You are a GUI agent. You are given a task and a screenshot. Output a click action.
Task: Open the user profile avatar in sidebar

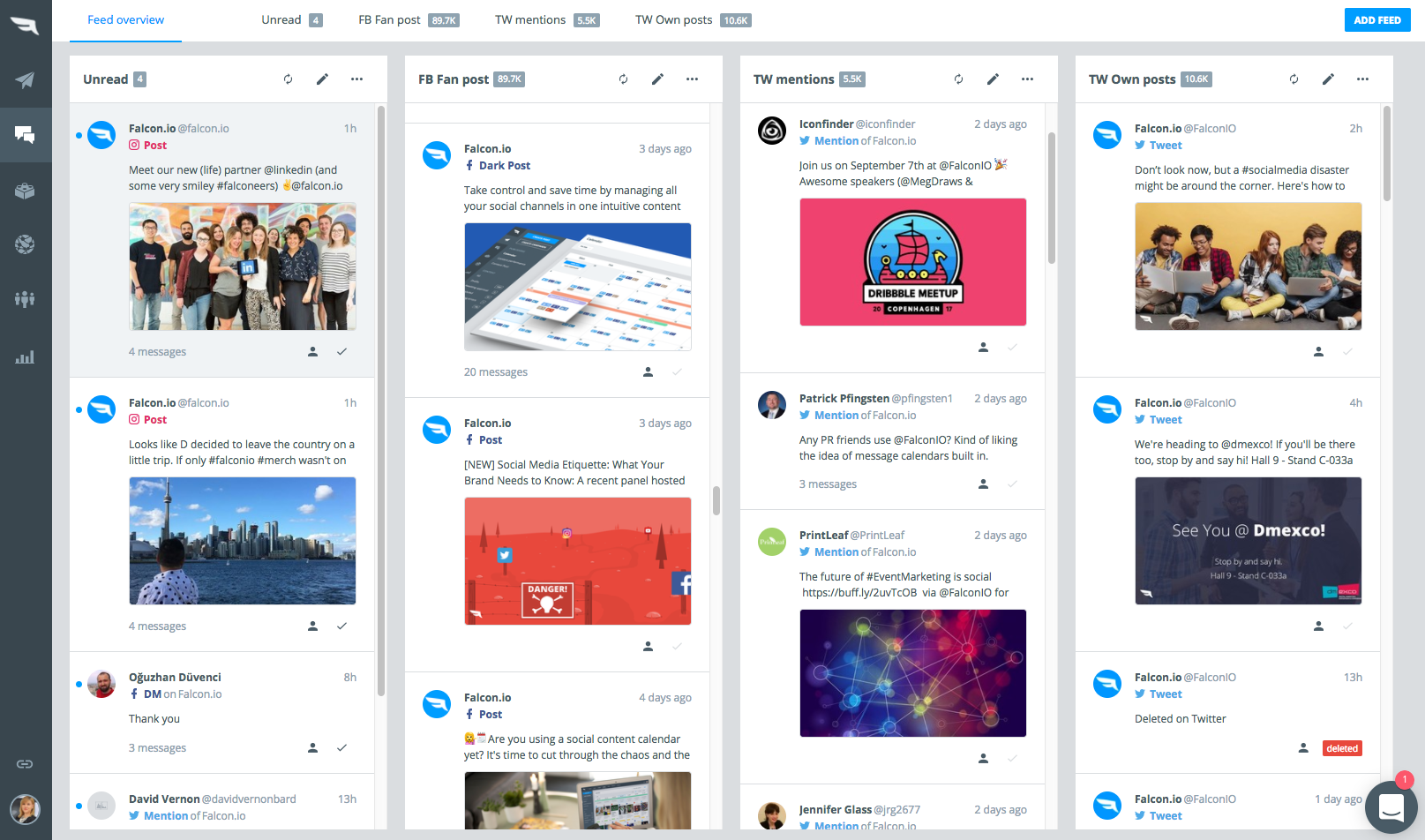point(25,809)
